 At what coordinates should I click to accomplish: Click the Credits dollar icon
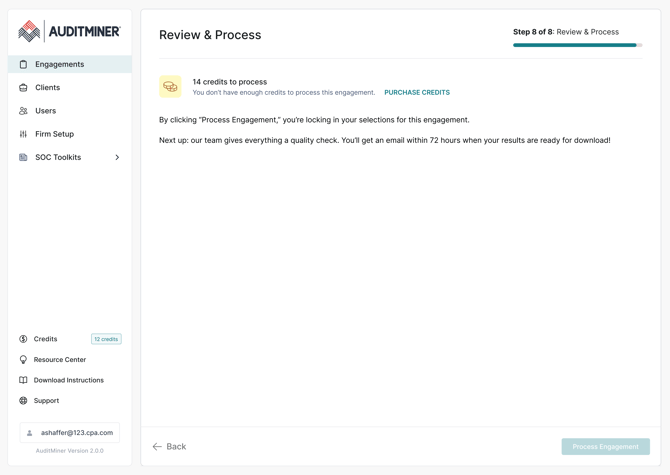(x=23, y=339)
